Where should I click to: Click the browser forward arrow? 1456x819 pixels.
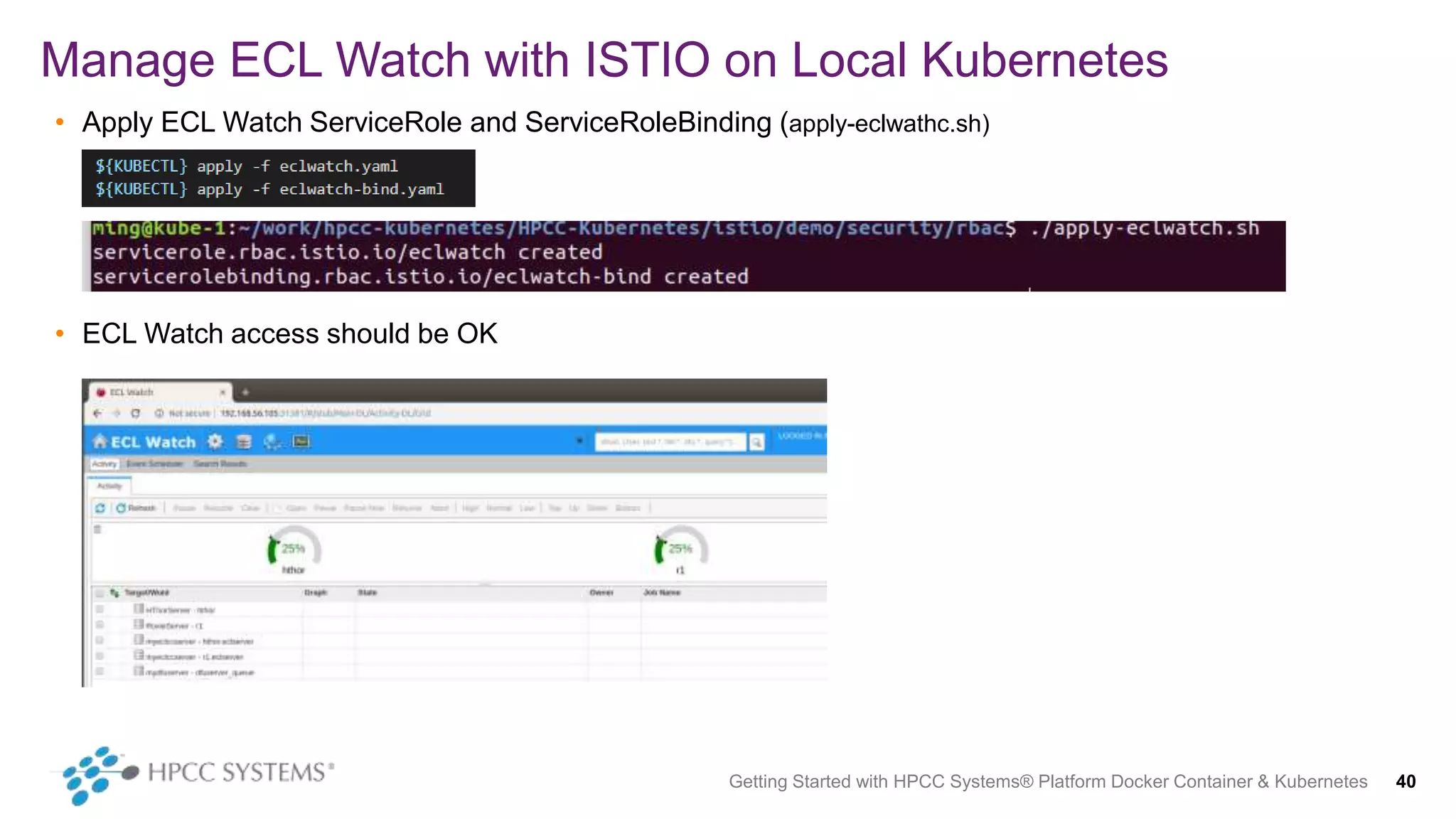[x=116, y=413]
